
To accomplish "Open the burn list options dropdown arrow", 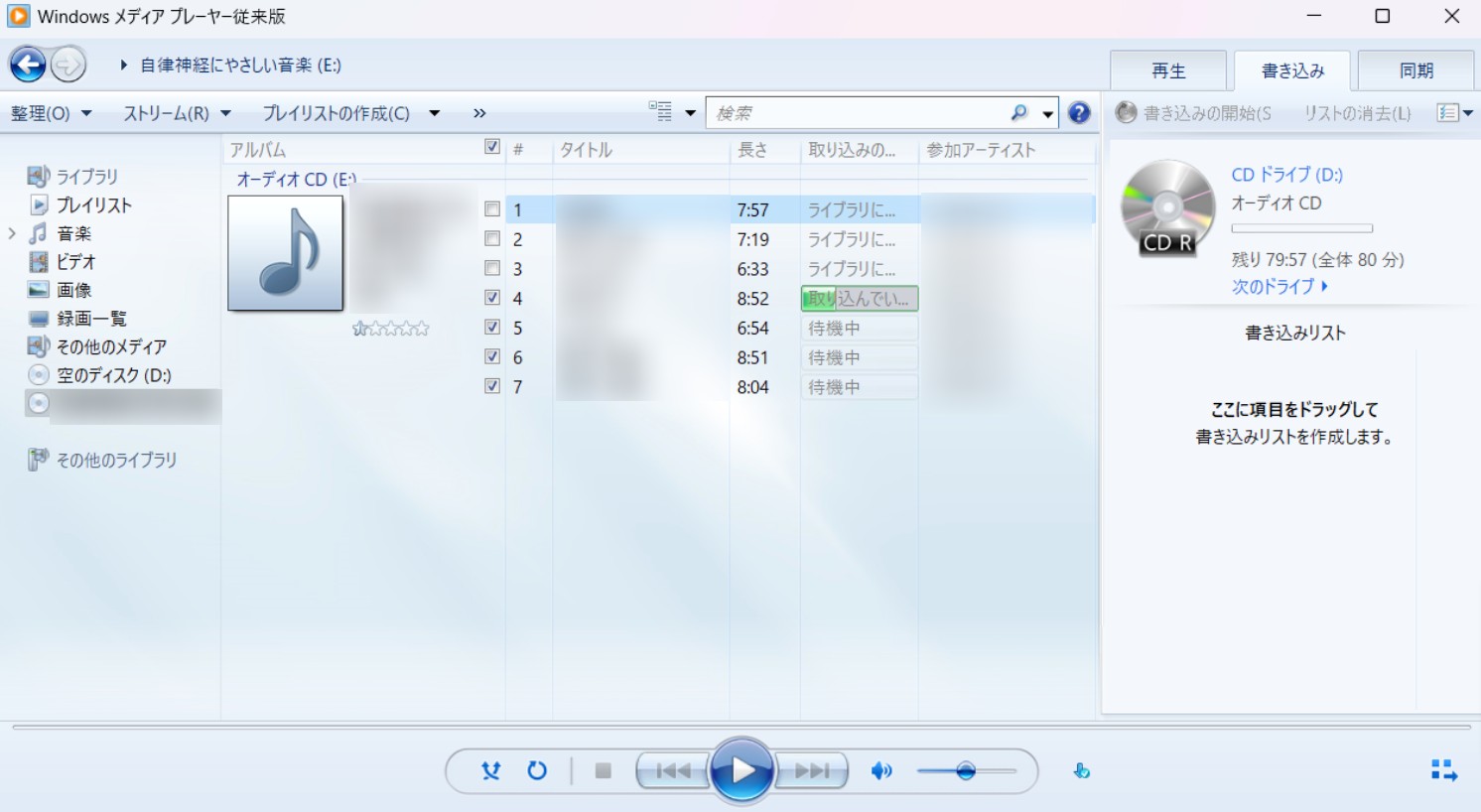I will (1468, 113).
